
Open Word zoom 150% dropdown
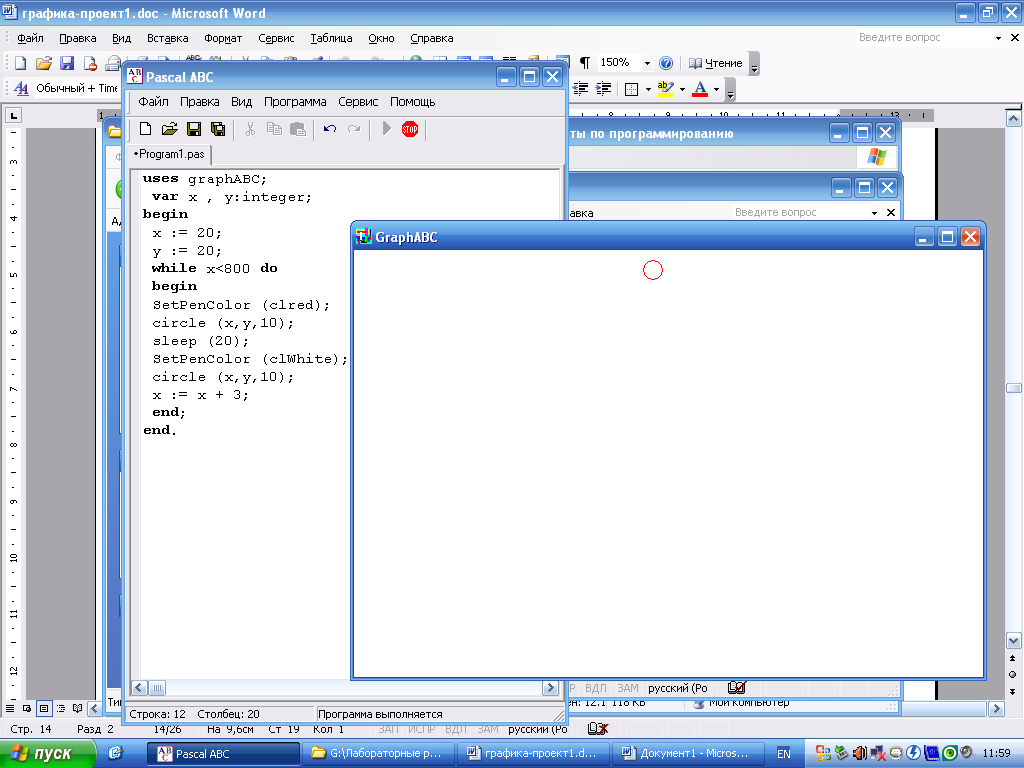coord(647,63)
